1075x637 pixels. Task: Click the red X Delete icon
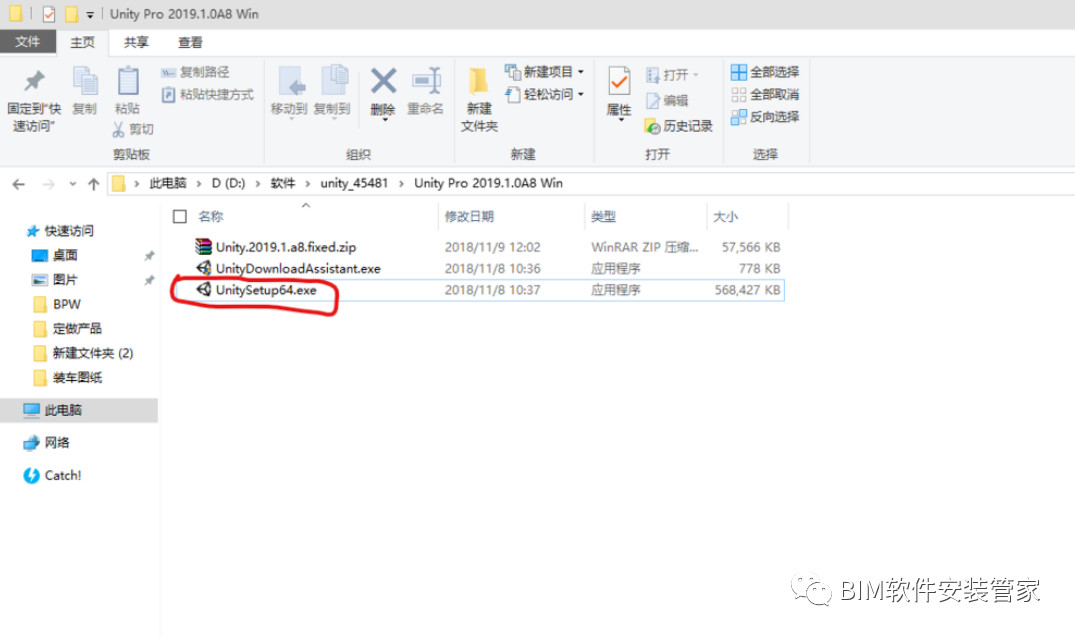383,81
